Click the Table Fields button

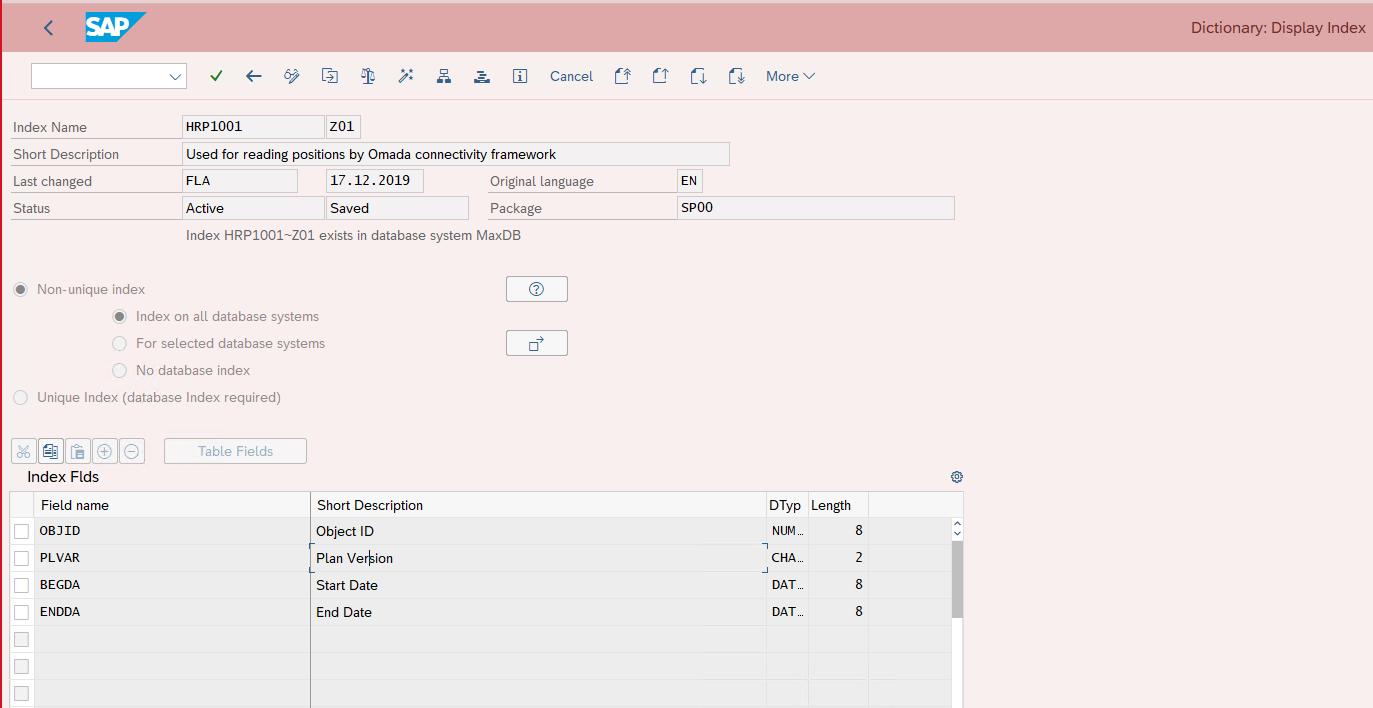(x=235, y=451)
